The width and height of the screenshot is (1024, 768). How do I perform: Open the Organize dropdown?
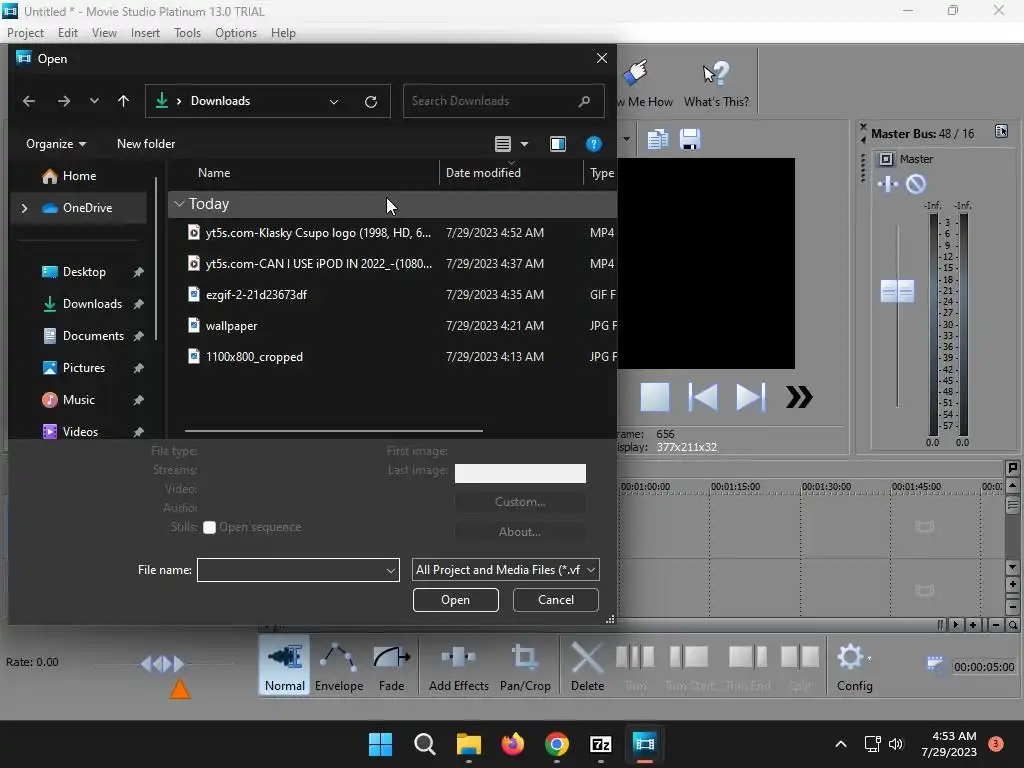coord(56,144)
